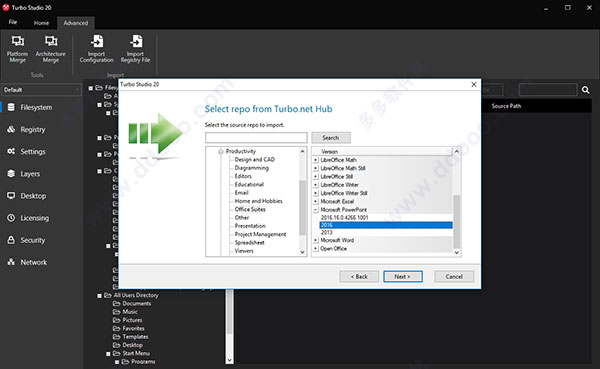Expand the Open Office entry

point(316,249)
